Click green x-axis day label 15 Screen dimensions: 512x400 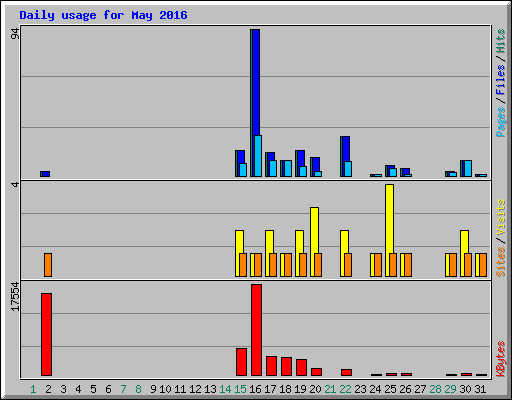(240, 389)
